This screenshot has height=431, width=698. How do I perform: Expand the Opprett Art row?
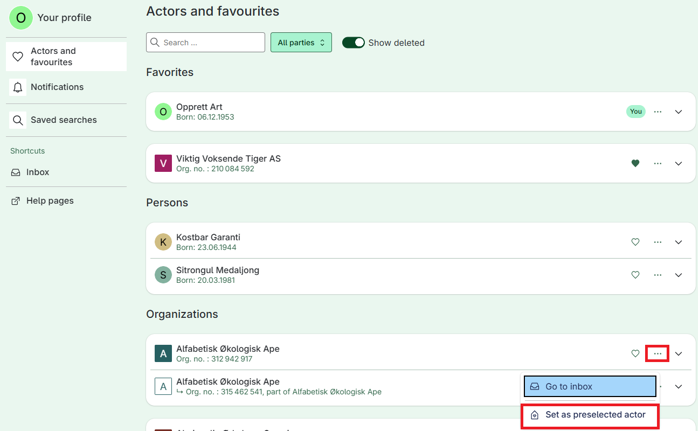(x=678, y=112)
